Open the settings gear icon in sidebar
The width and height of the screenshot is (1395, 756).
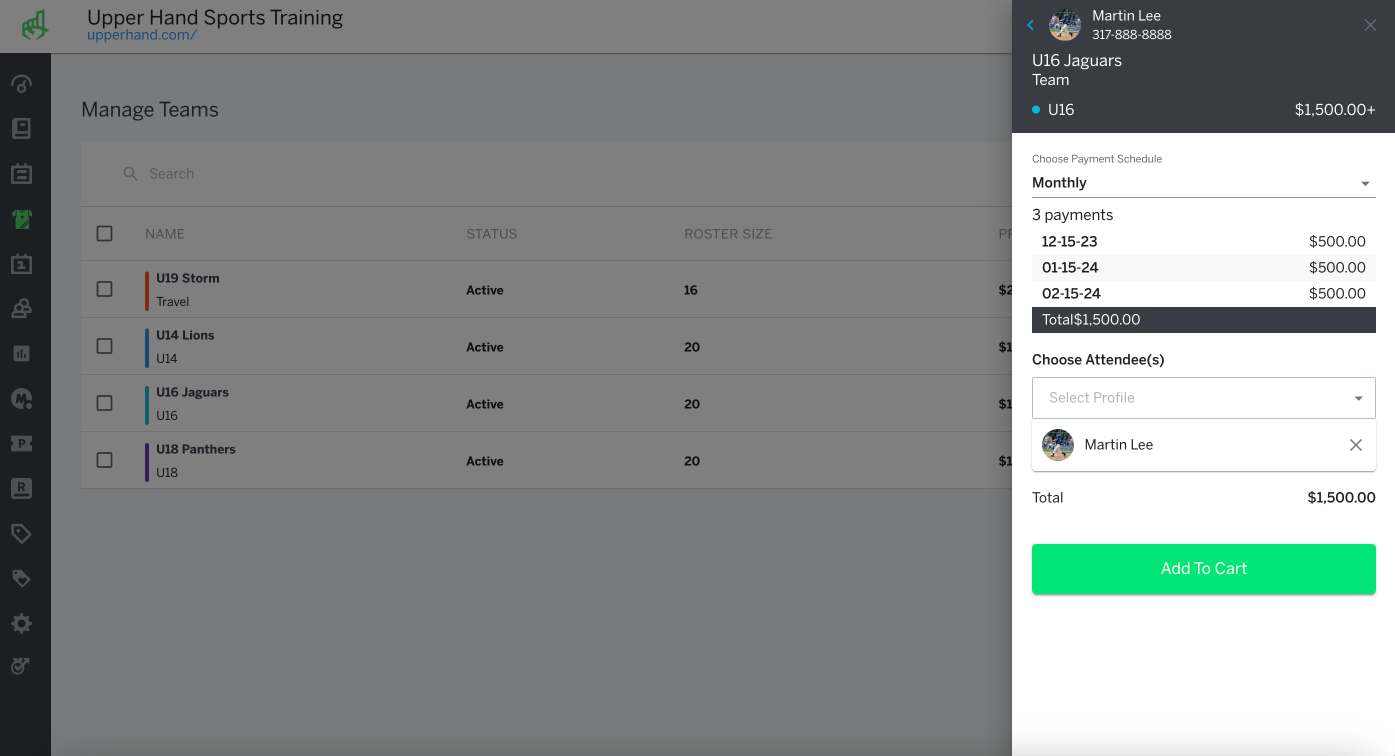(x=21, y=624)
